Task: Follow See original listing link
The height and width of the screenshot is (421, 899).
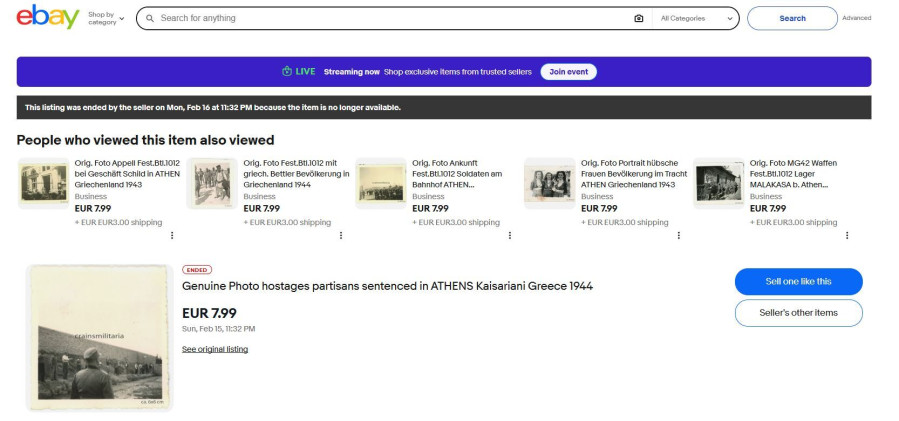Action: click(215, 349)
